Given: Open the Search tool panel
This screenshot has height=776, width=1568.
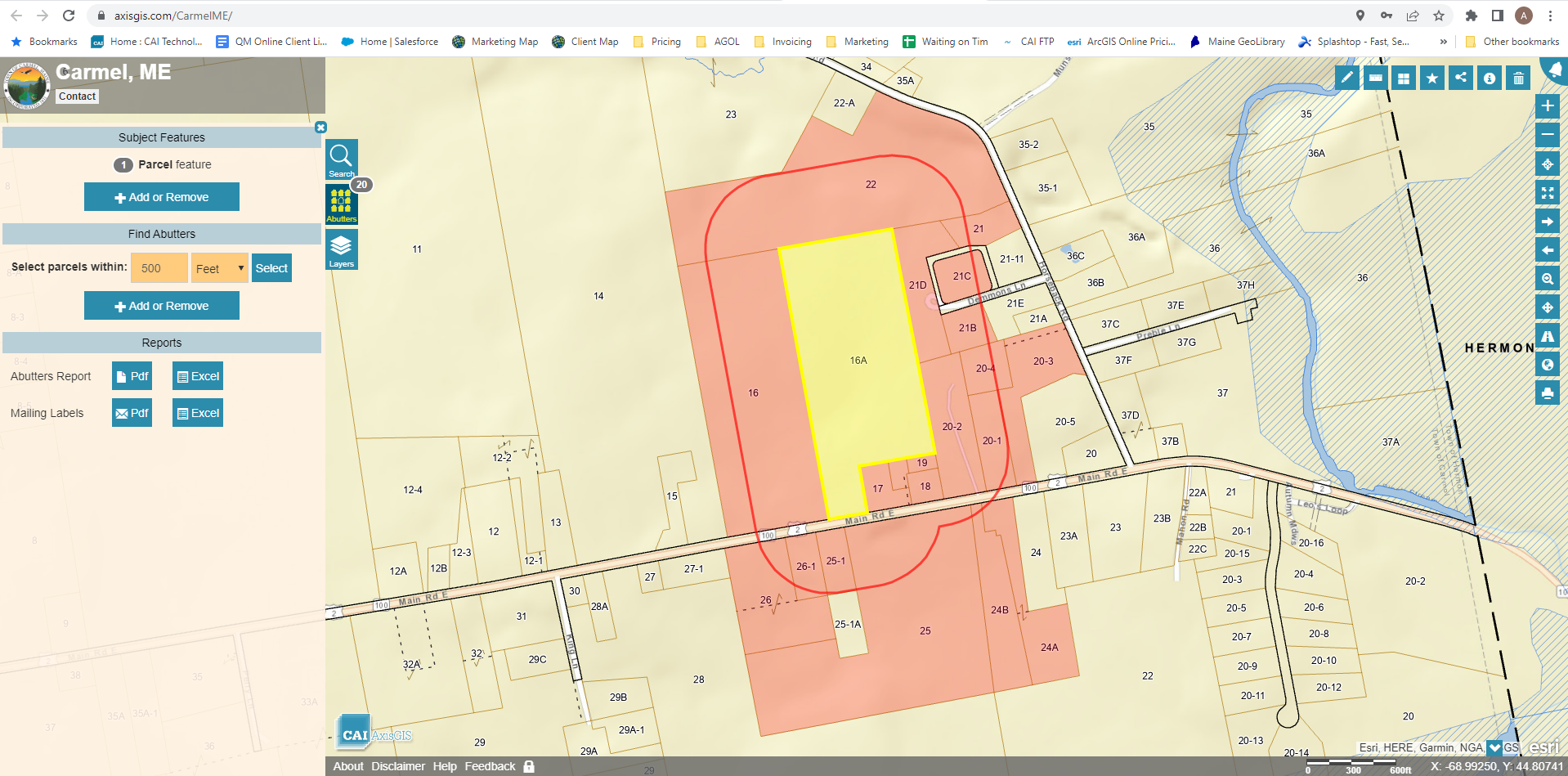Looking at the screenshot, I should click(x=341, y=159).
